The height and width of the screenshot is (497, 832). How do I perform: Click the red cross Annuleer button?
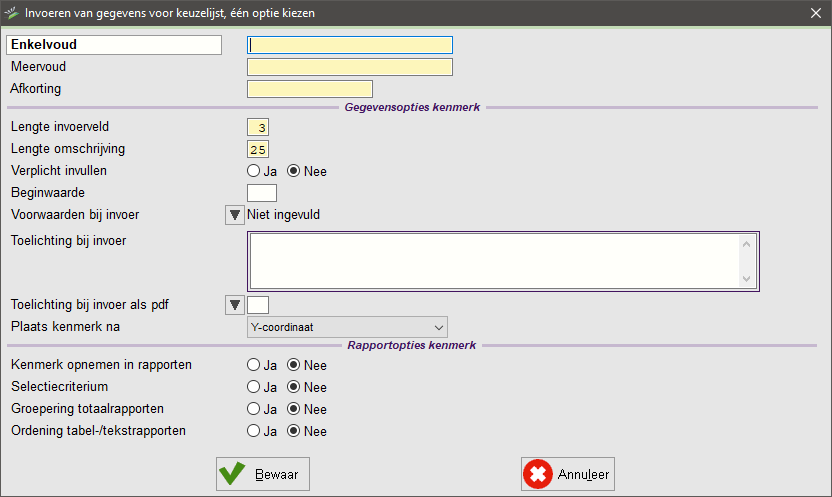567,473
